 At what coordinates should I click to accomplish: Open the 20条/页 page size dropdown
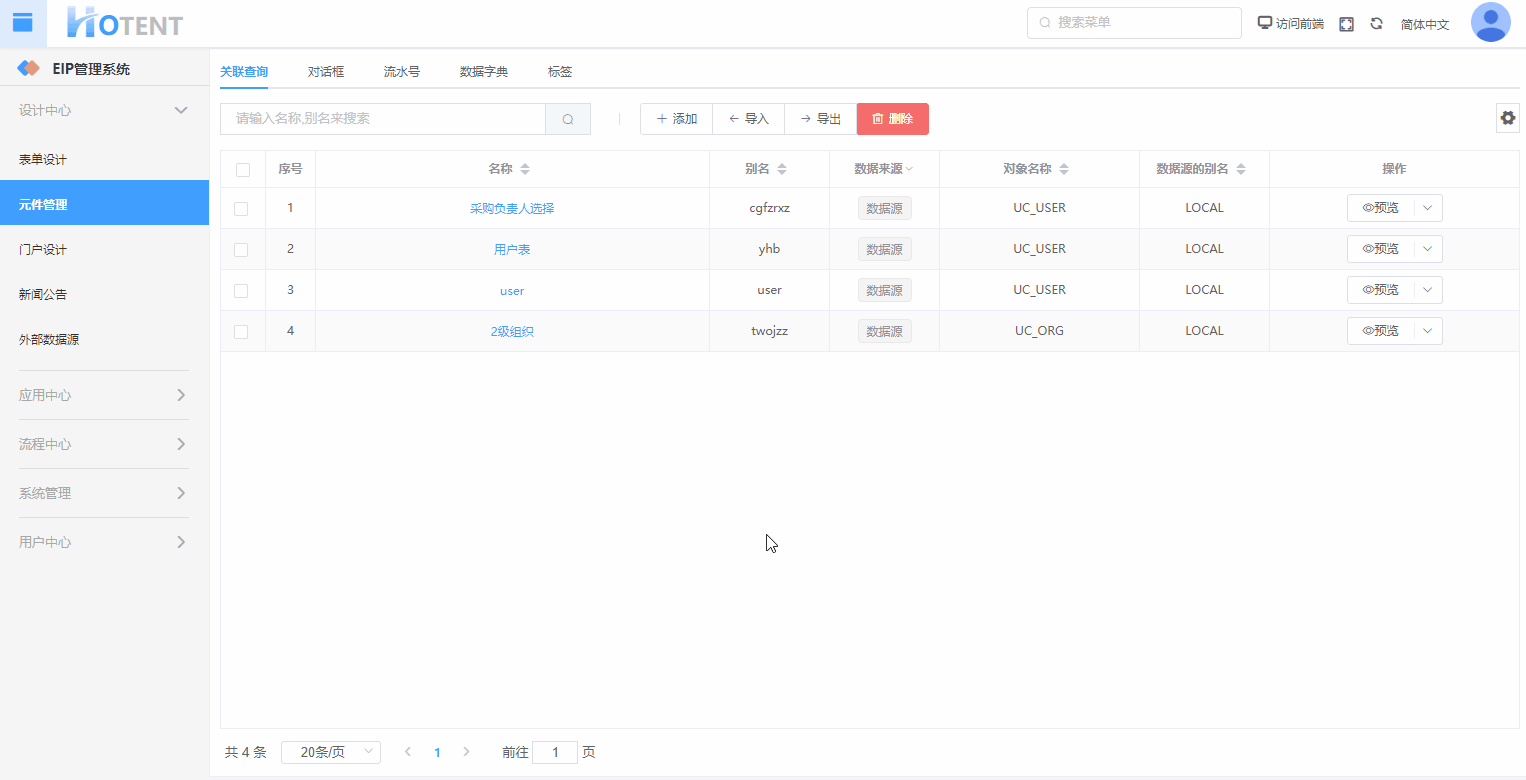[x=330, y=752]
